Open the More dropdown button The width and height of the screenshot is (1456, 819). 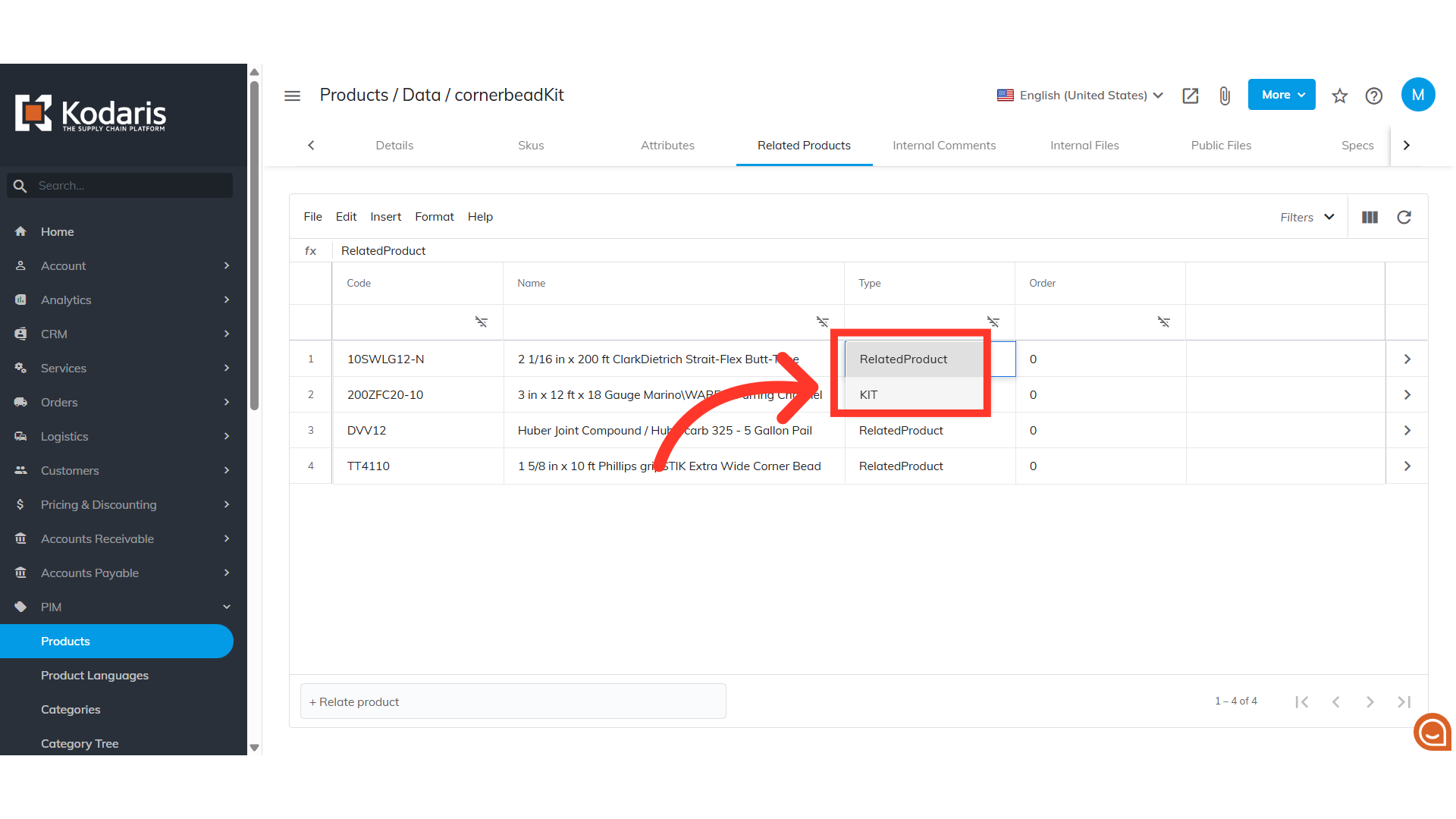coord(1282,95)
